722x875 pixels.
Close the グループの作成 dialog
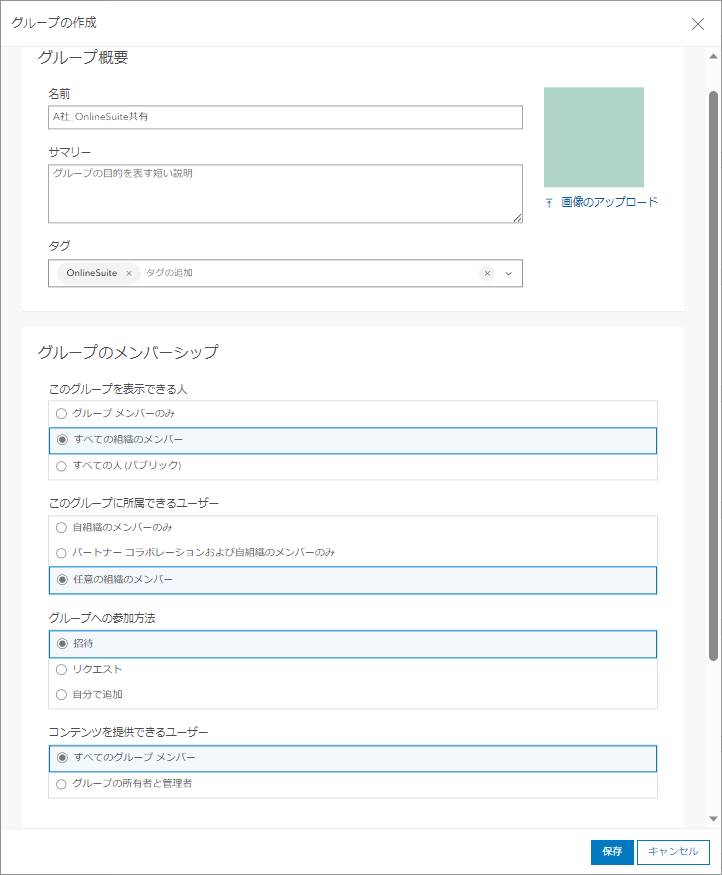[x=698, y=24]
